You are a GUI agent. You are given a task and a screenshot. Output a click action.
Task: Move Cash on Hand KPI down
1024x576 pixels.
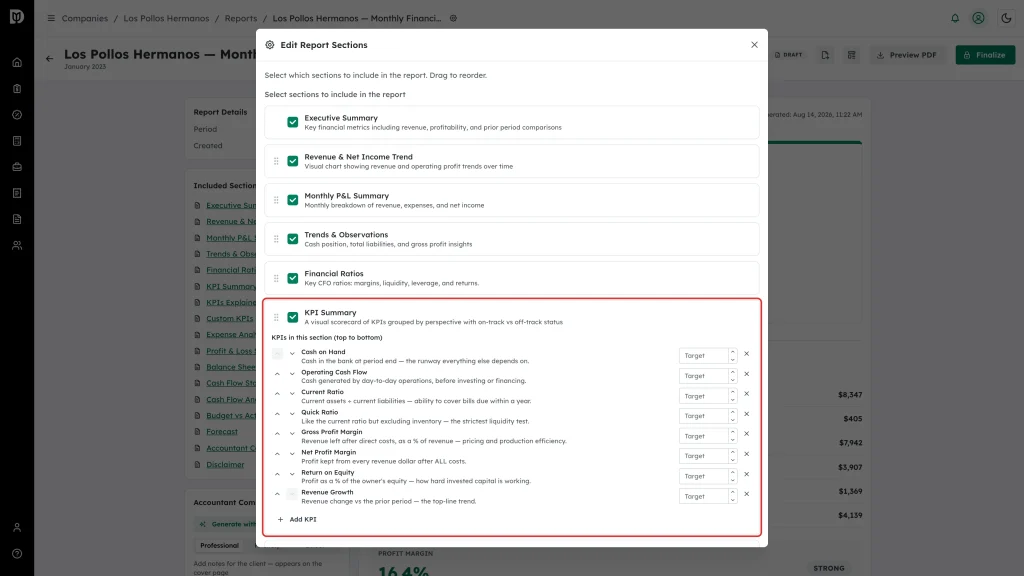point(292,354)
